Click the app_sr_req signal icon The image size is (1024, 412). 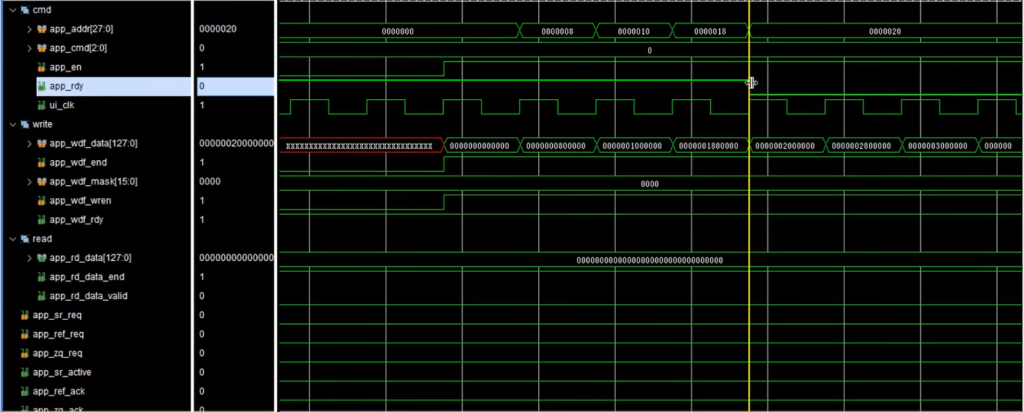pyautogui.click(x=25, y=315)
